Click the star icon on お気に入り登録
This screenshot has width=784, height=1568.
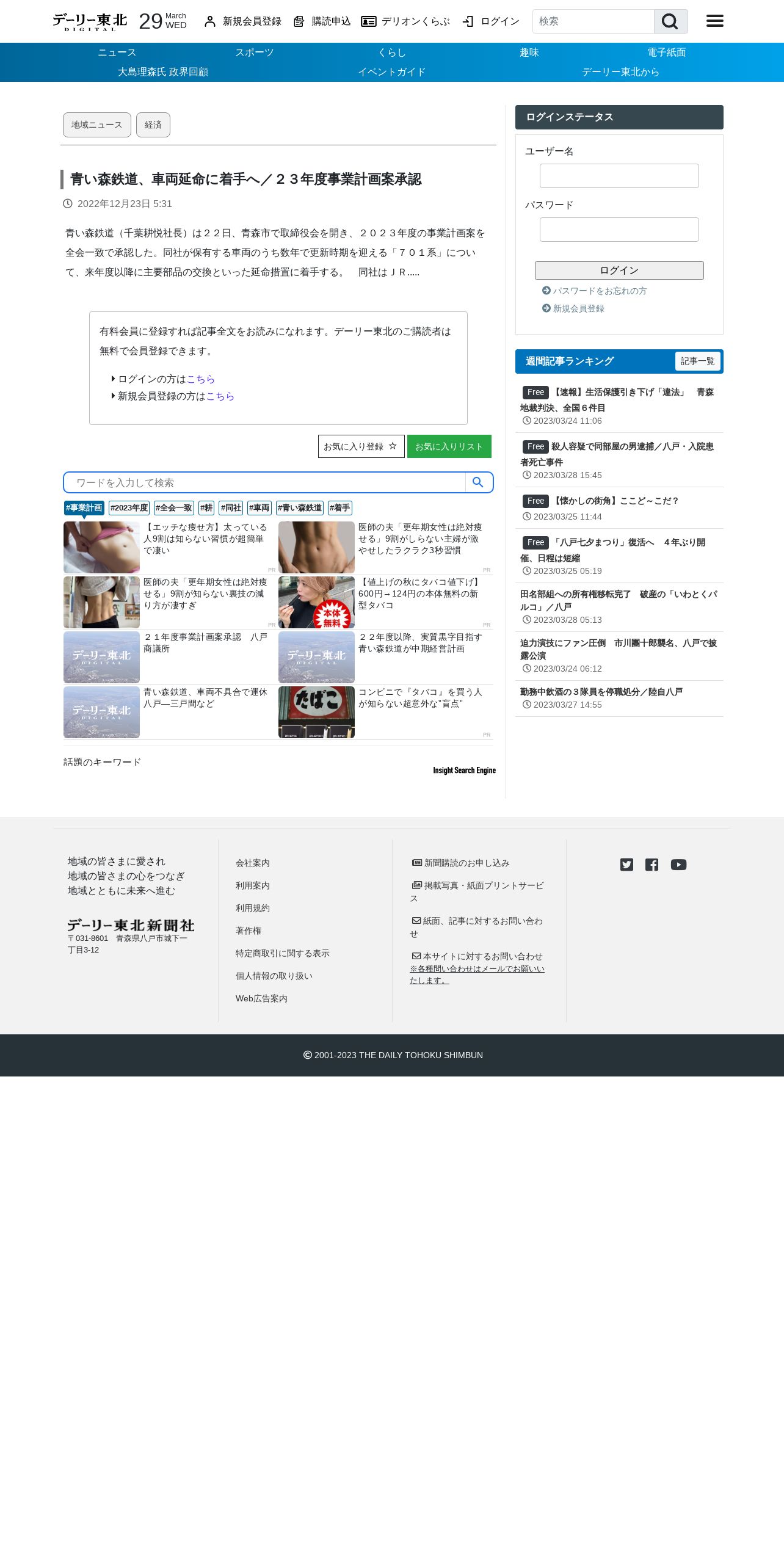(x=393, y=446)
